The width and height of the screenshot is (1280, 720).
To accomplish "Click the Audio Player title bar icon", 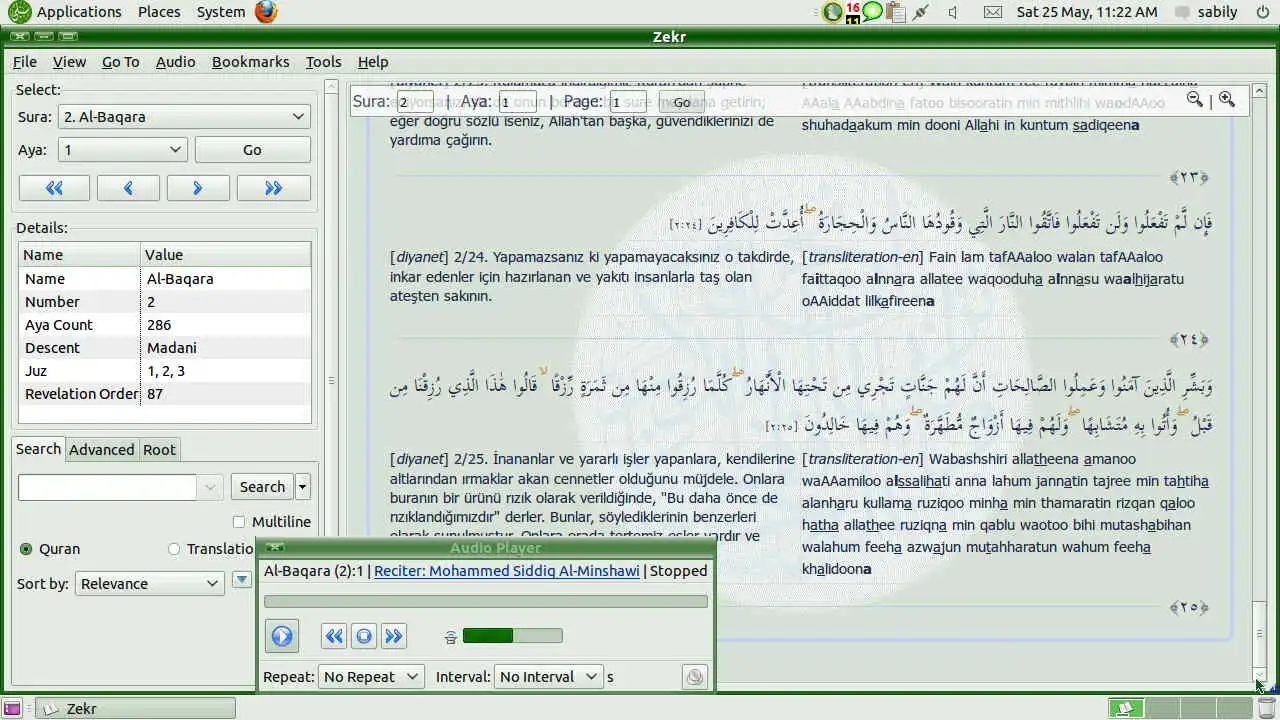I will pos(275,547).
